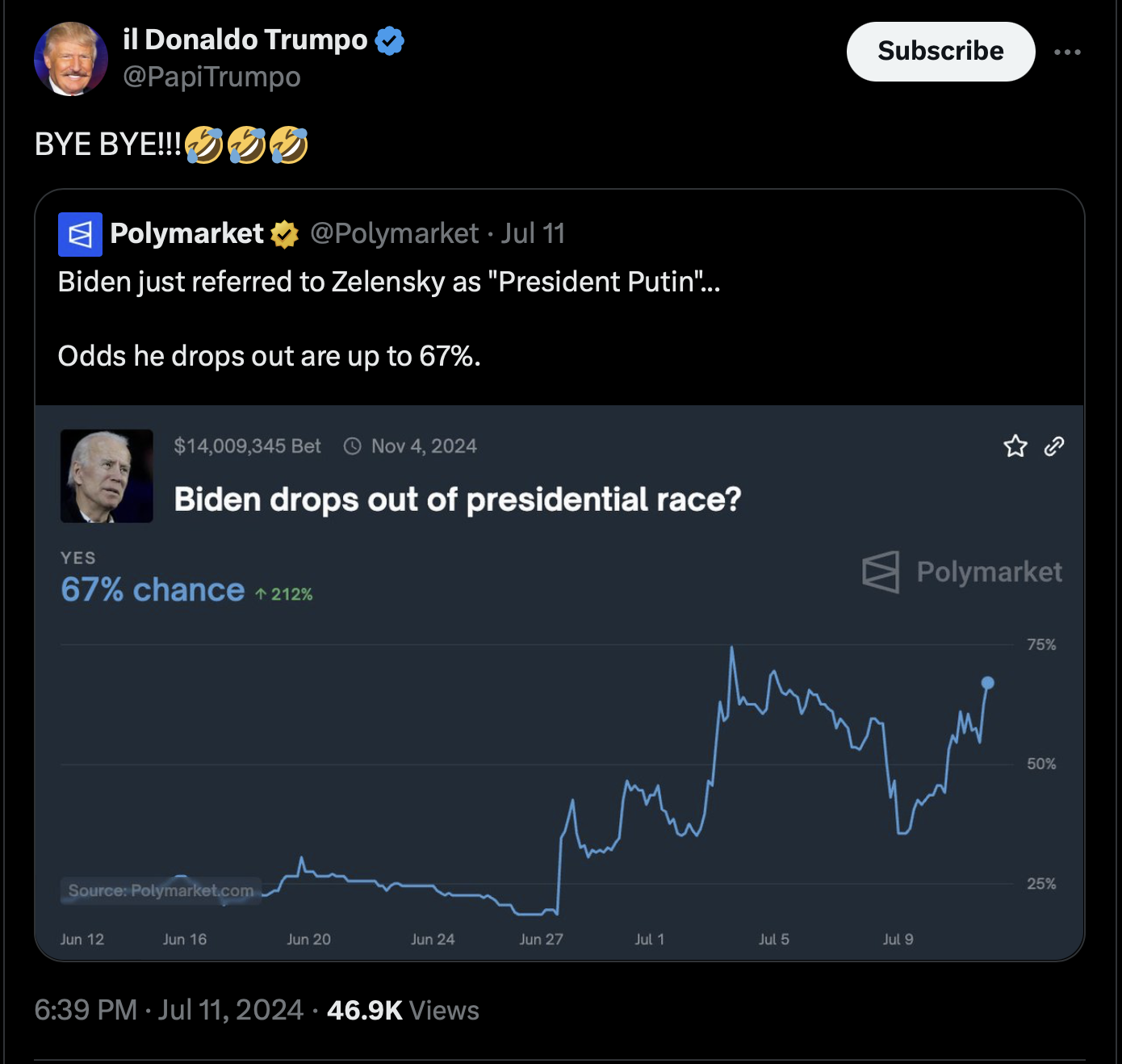
Task: Click the gold verified badge beside Polymarket
Action: coord(284,234)
